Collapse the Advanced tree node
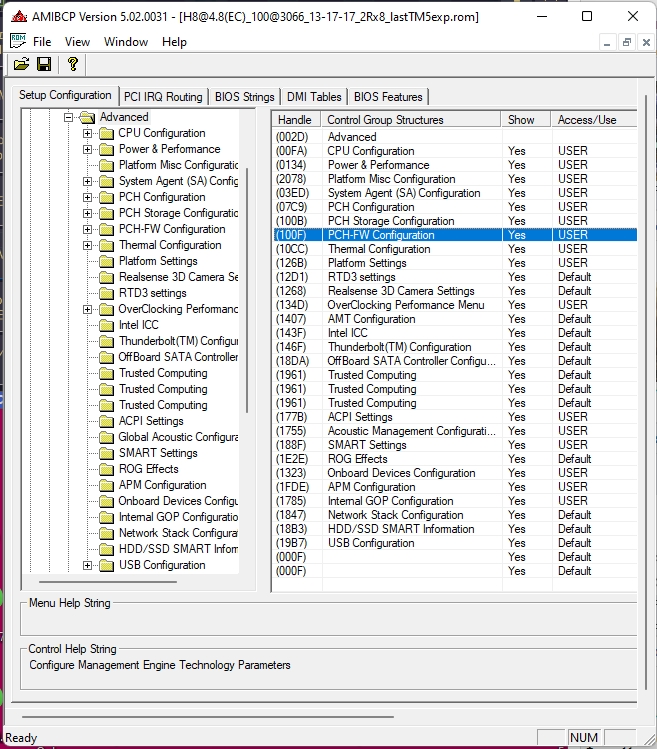The width and height of the screenshot is (657, 749). (68, 117)
